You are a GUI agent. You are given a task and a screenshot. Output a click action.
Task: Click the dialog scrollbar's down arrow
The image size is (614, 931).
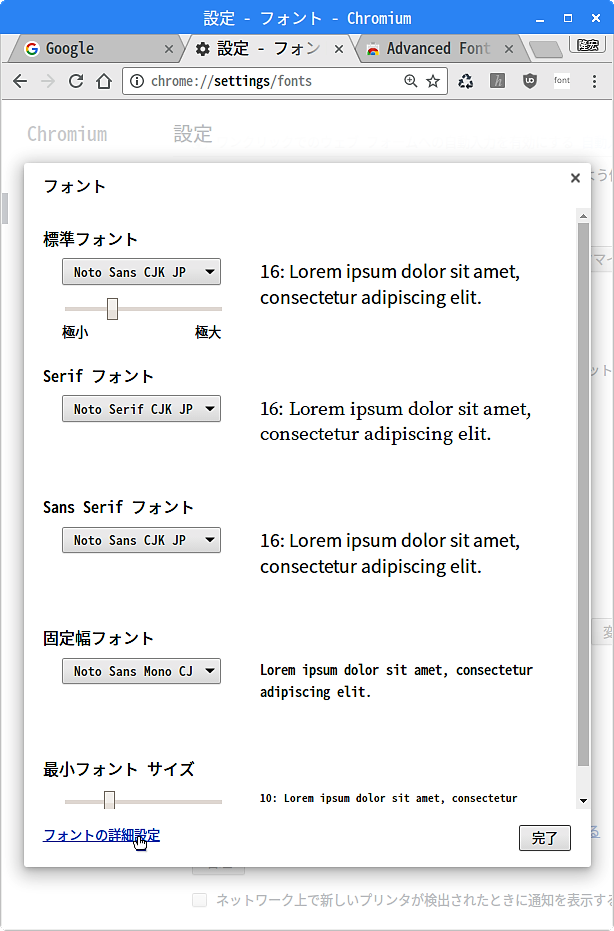coord(583,801)
